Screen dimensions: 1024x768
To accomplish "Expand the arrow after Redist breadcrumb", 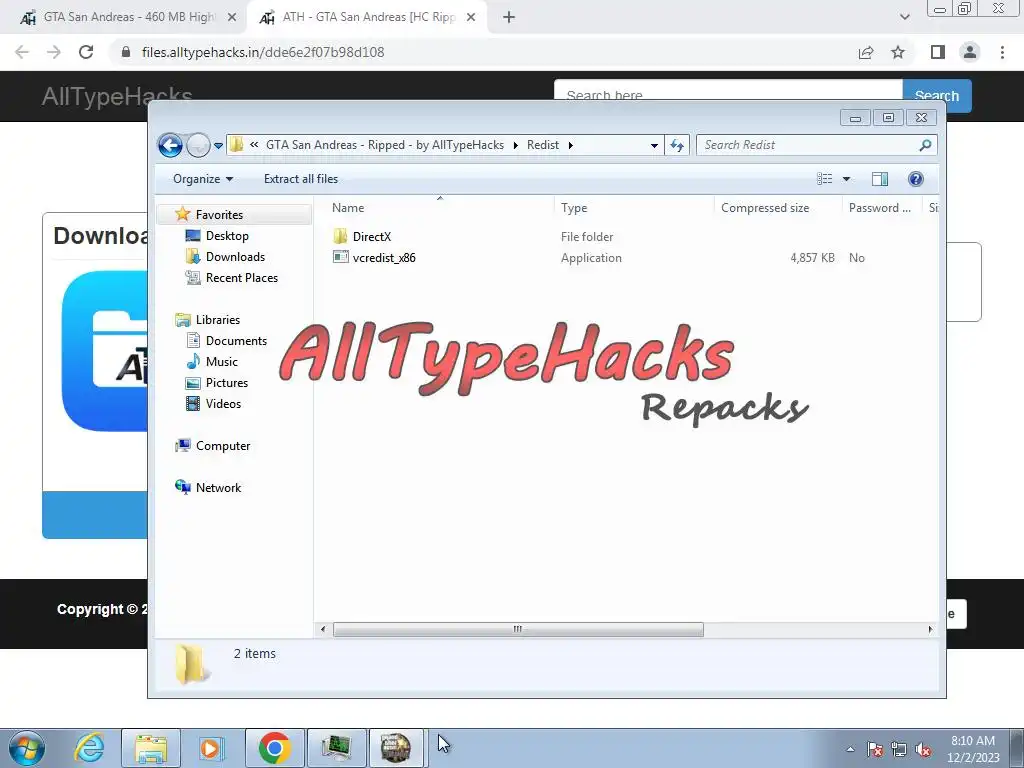I will (570, 146).
